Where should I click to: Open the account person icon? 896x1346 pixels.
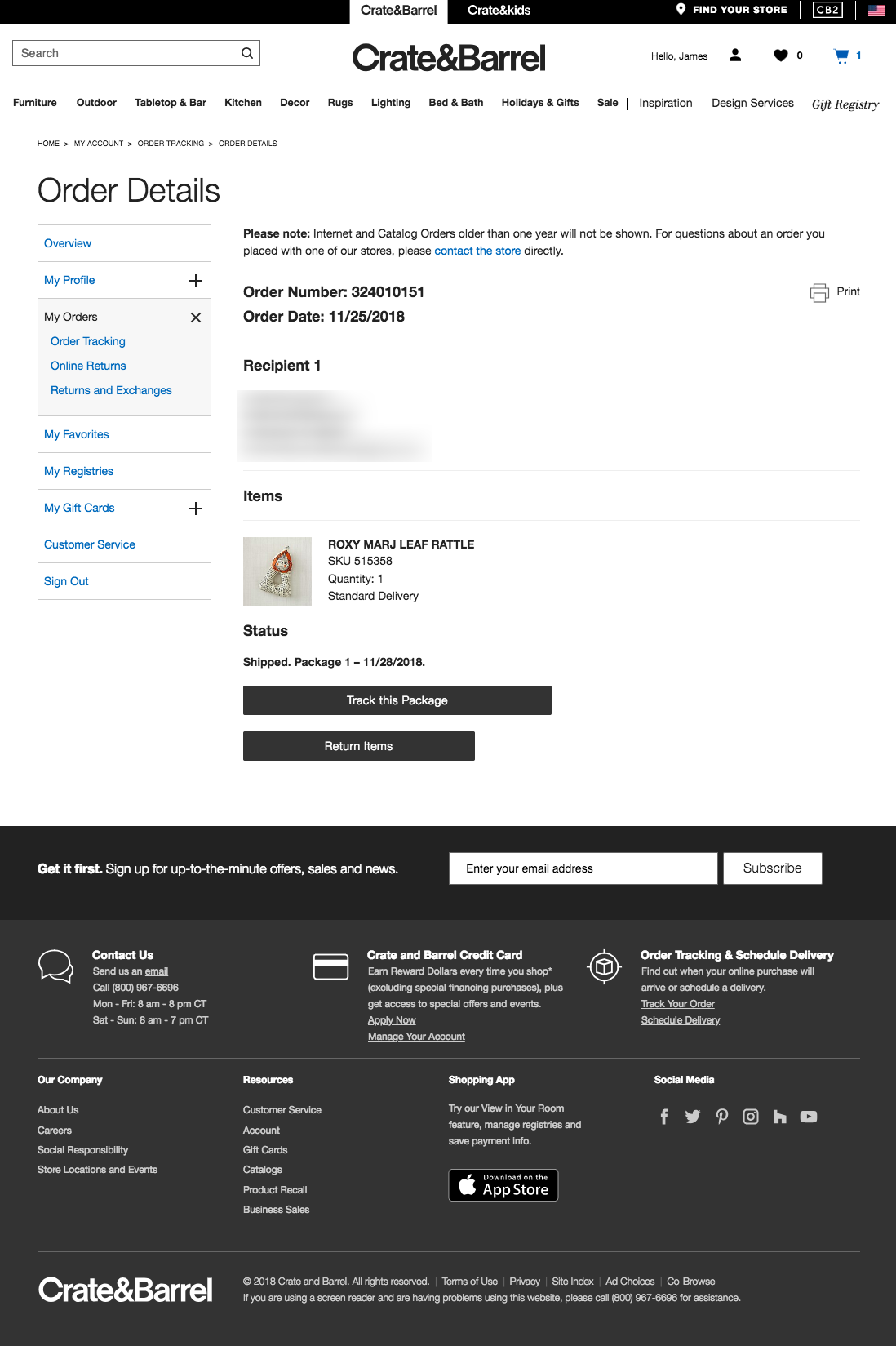(735, 55)
